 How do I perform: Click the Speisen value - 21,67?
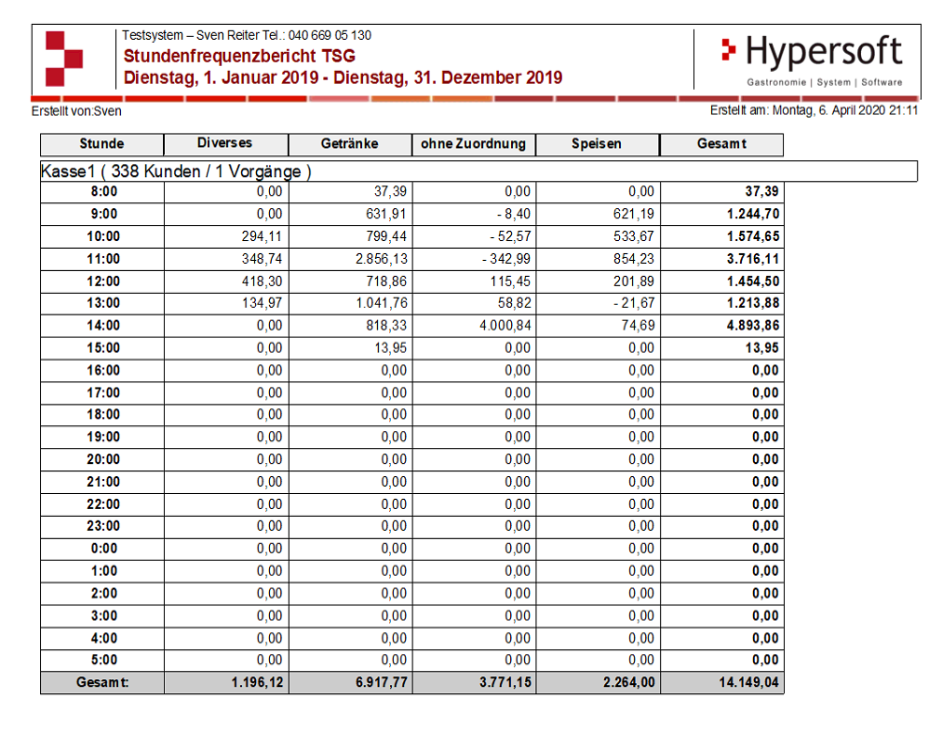coord(634,303)
